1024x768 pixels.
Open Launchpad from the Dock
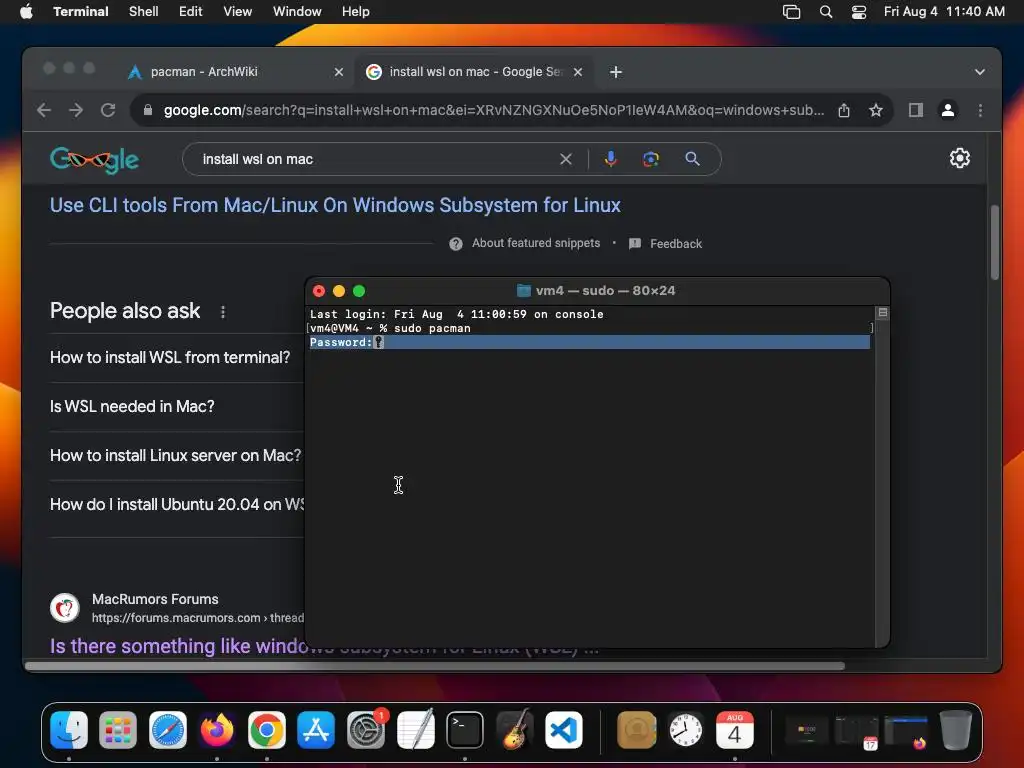(118, 730)
